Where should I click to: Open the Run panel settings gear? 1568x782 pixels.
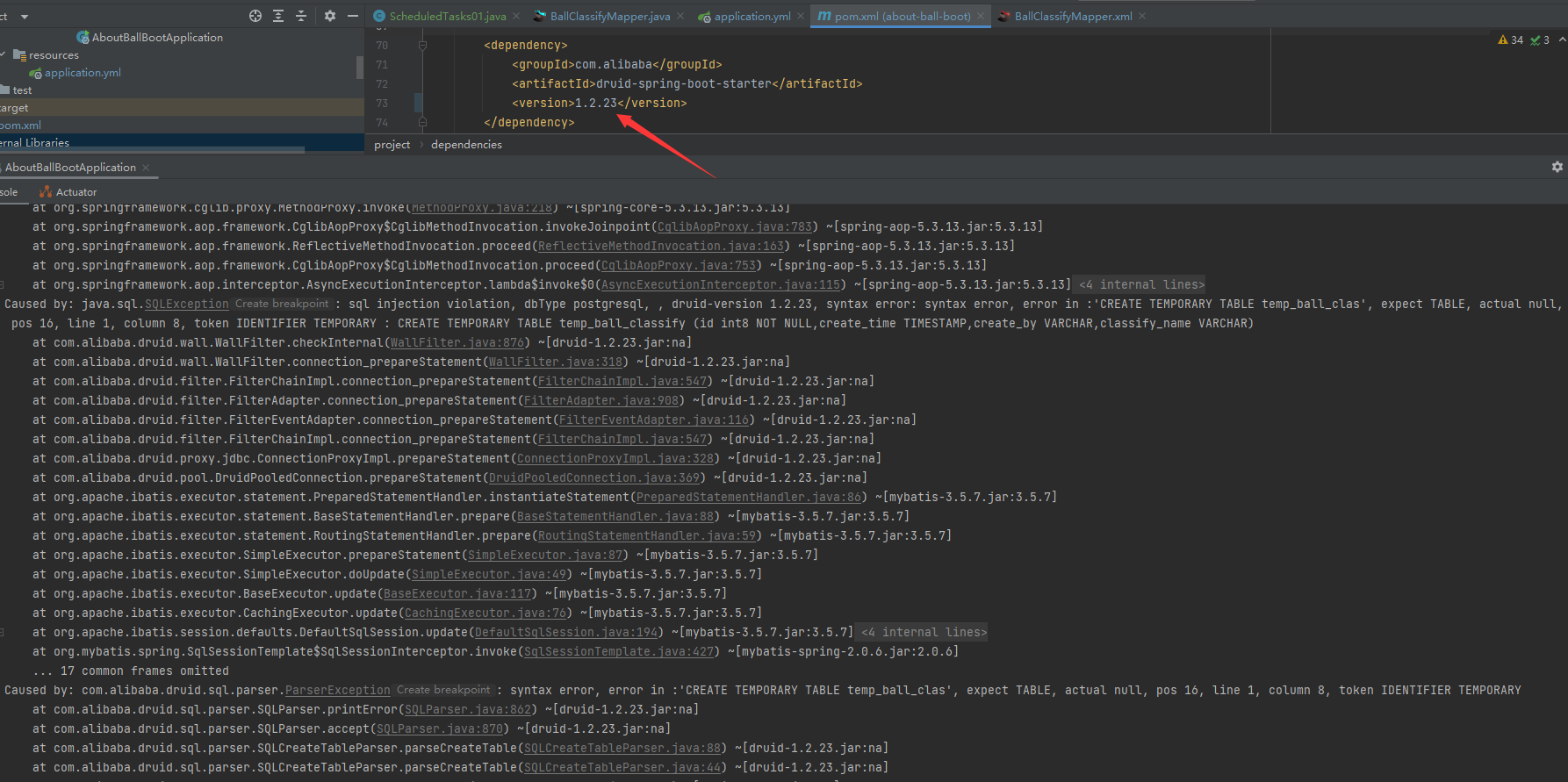pos(1557,167)
